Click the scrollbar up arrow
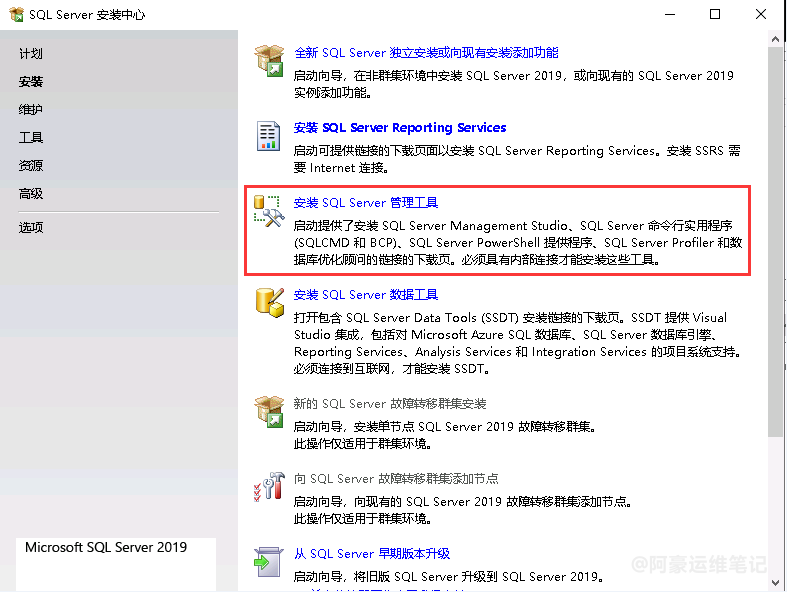This screenshot has width=787, height=592. coord(775,39)
